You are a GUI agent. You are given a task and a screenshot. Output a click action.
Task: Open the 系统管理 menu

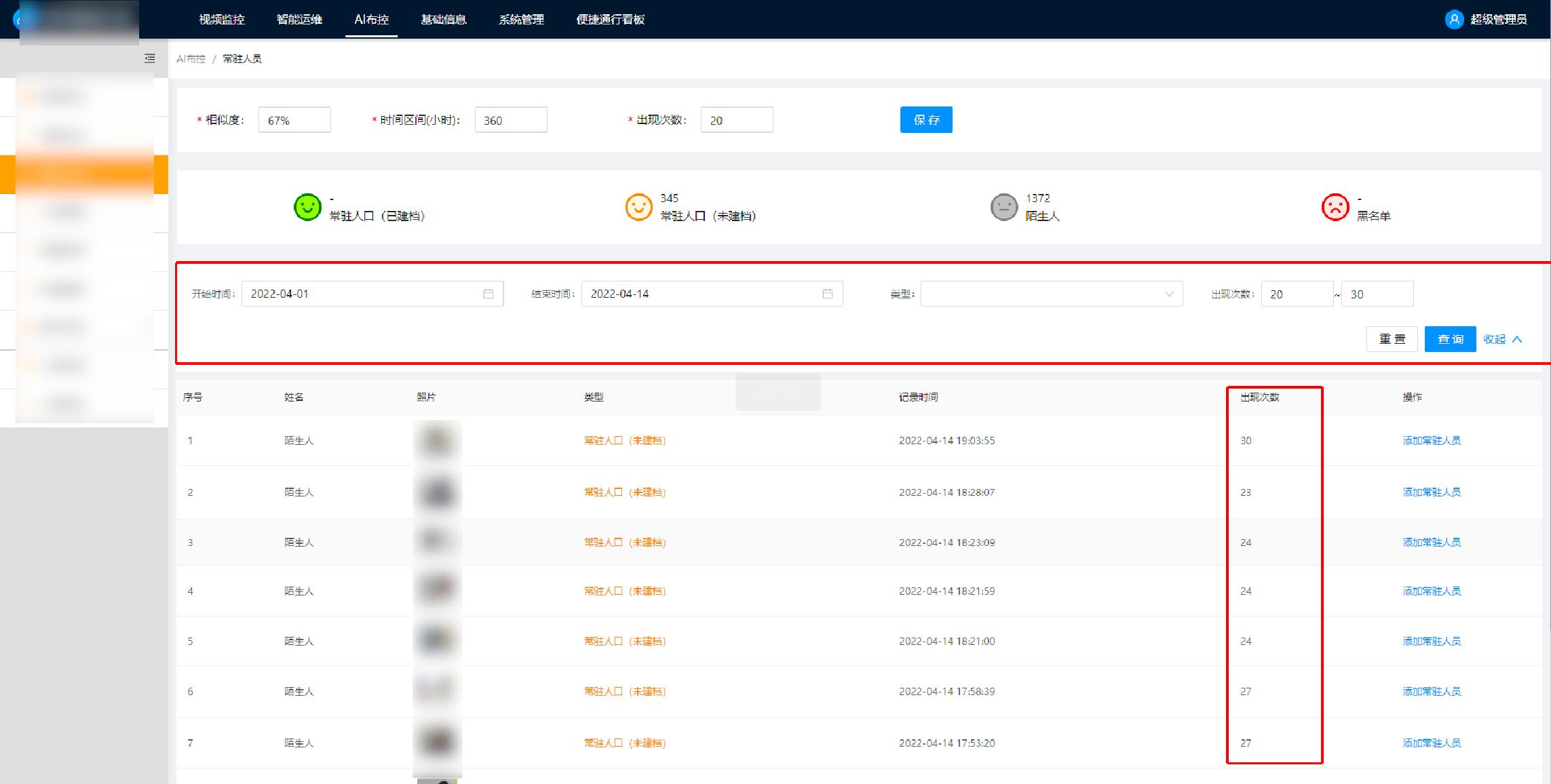click(521, 20)
